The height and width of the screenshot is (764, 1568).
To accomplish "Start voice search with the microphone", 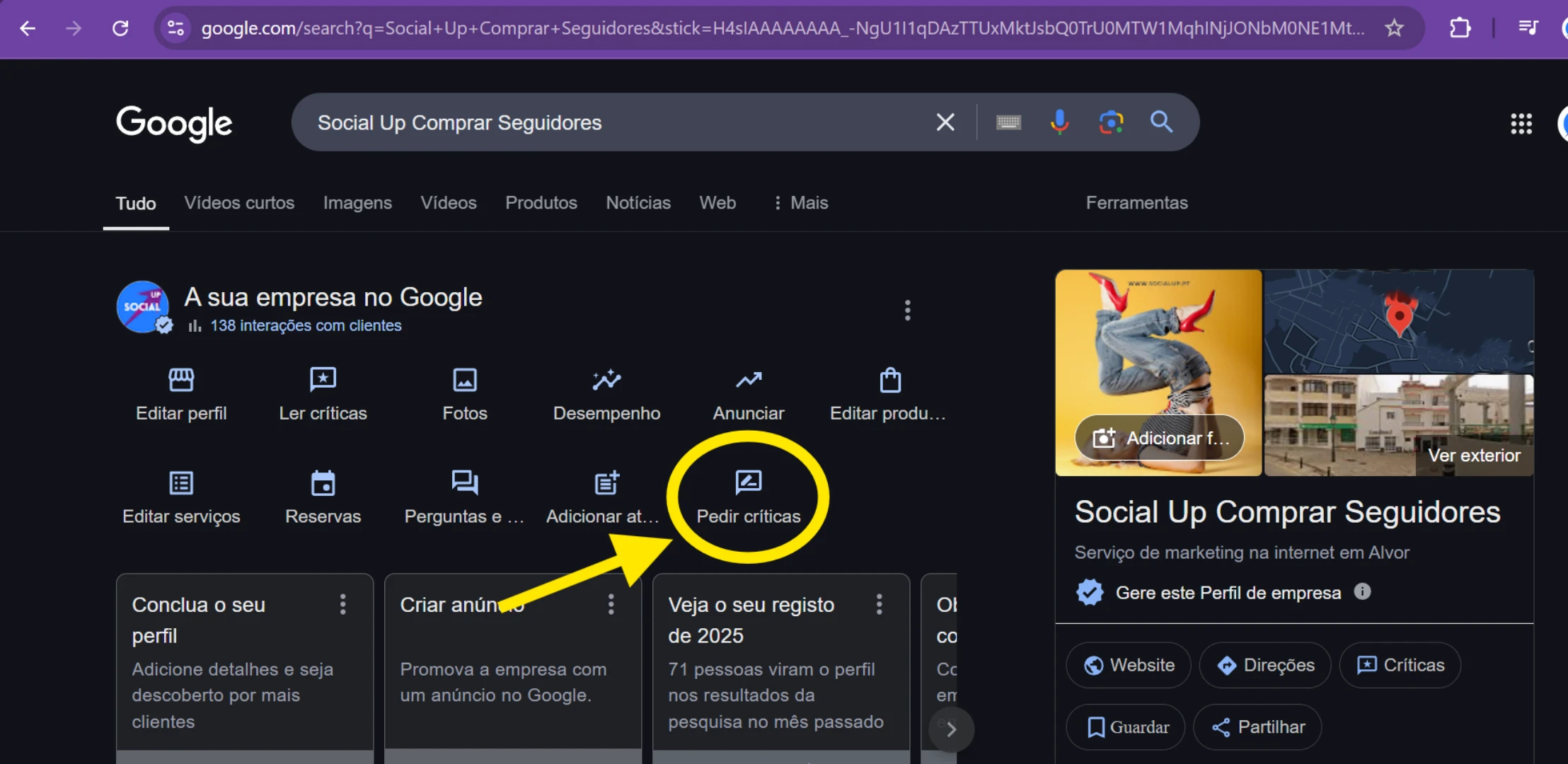I will pyautogui.click(x=1059, y=122).
